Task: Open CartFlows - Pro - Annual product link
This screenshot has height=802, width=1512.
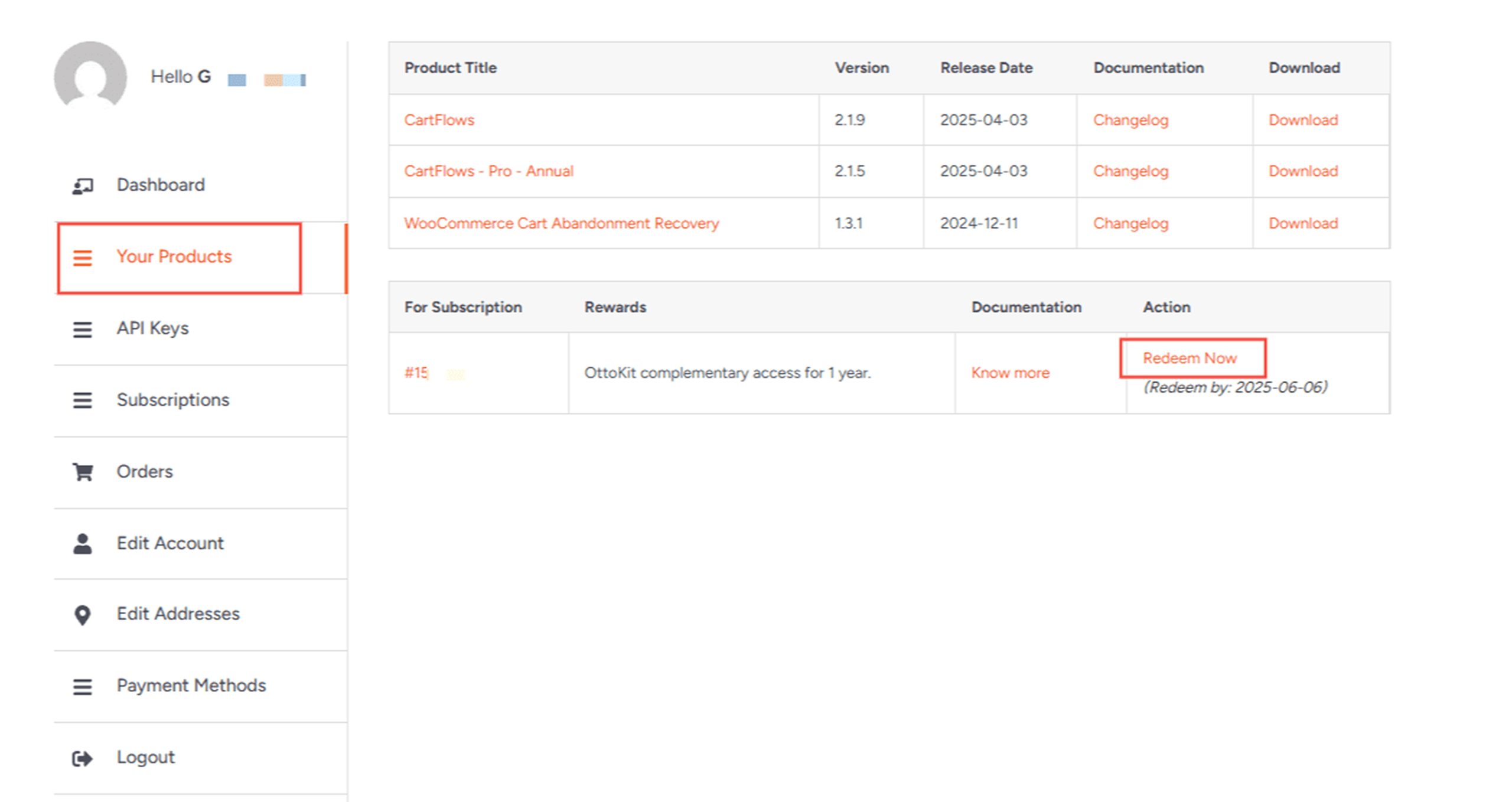Action: point(488,171)
